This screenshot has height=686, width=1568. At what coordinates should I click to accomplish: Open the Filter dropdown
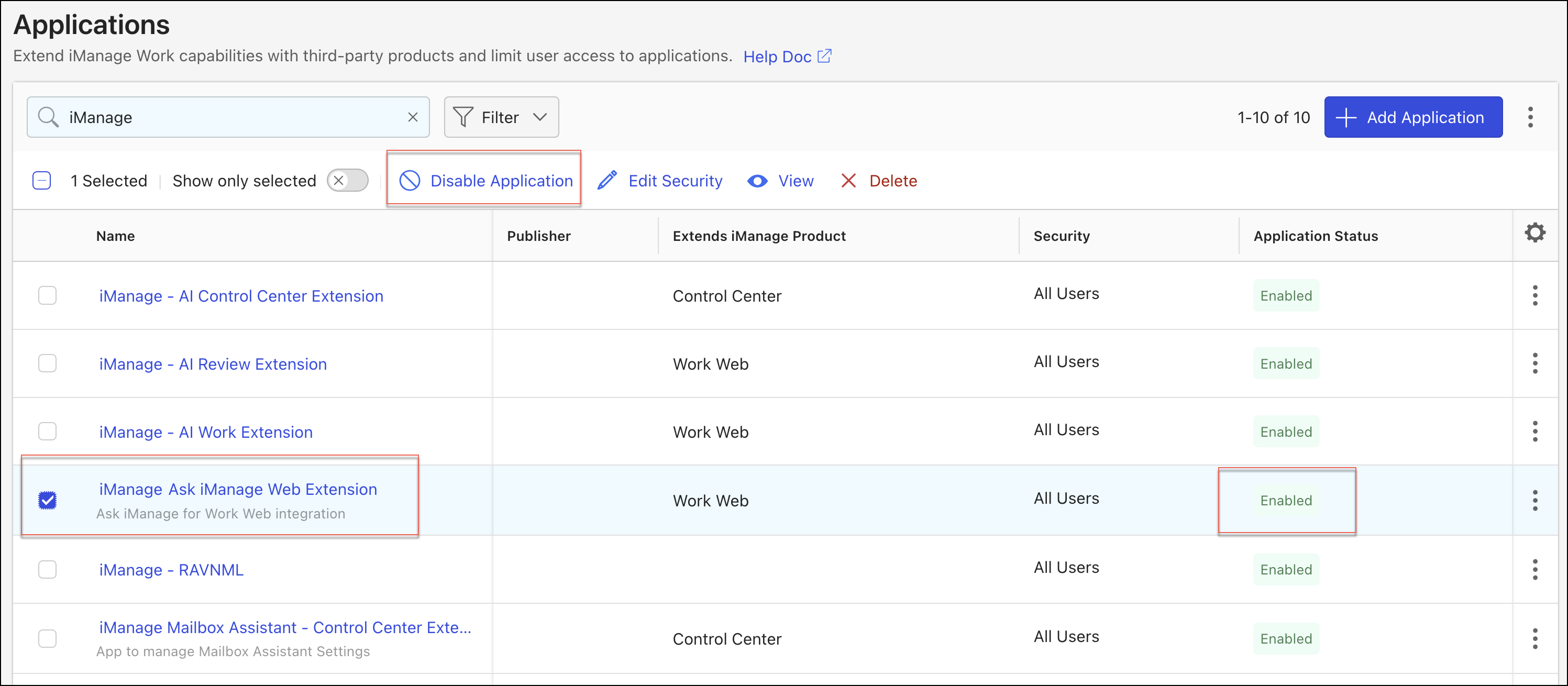click(501, 117)
